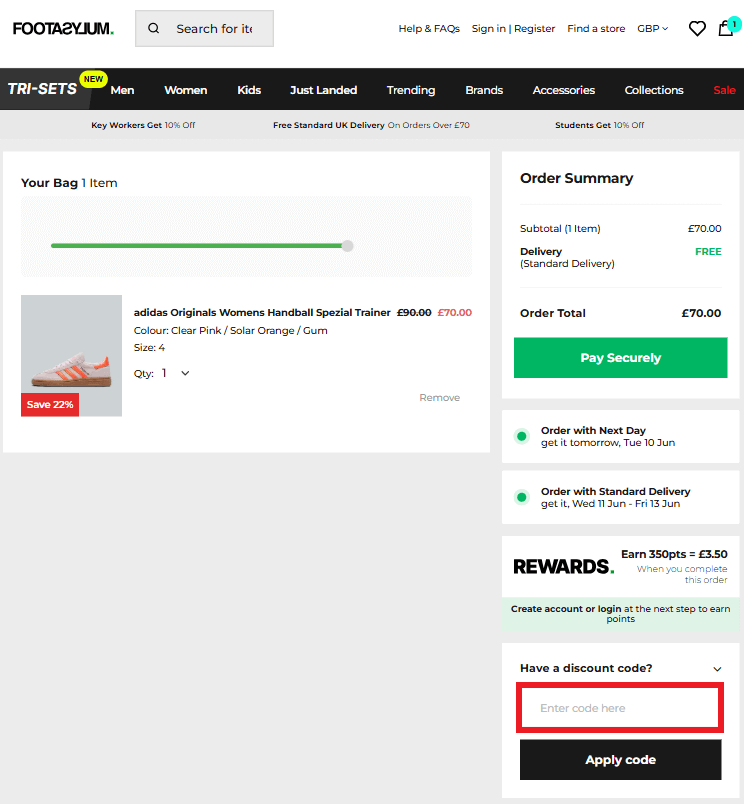Open Help & FAQs link

(x=429, y=29)
